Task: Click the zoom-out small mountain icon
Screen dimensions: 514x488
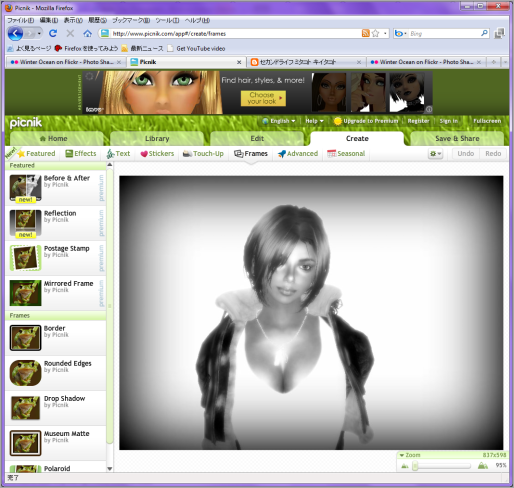Action: [405, 466]
